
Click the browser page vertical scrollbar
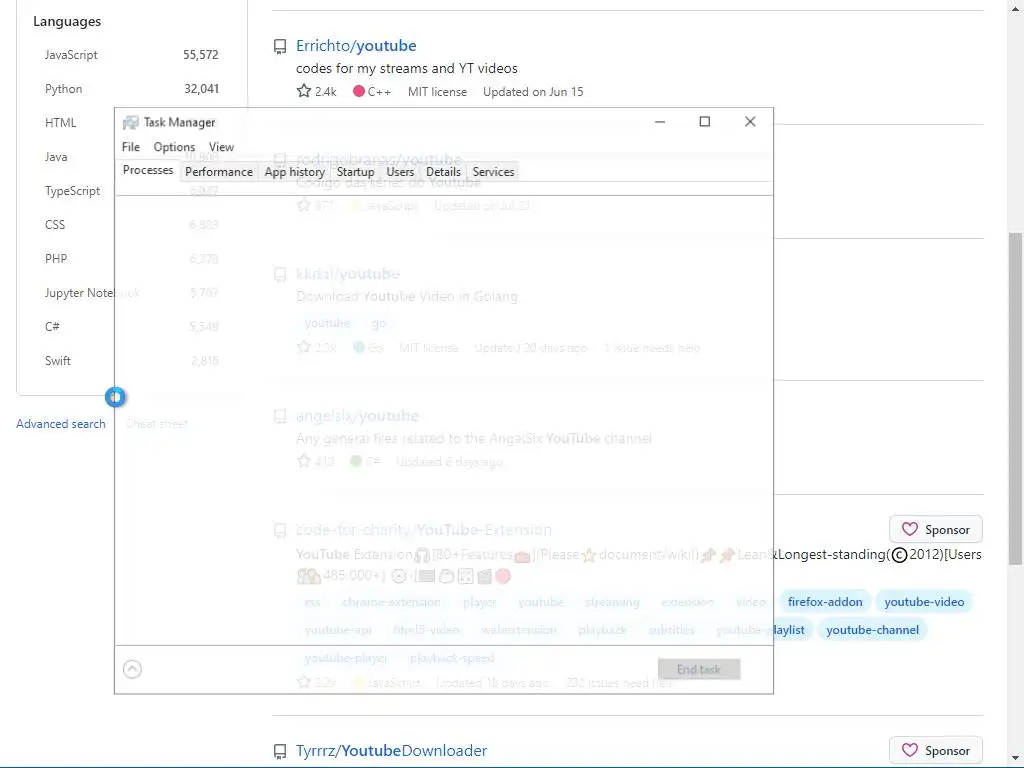(x=1016, y=398)
